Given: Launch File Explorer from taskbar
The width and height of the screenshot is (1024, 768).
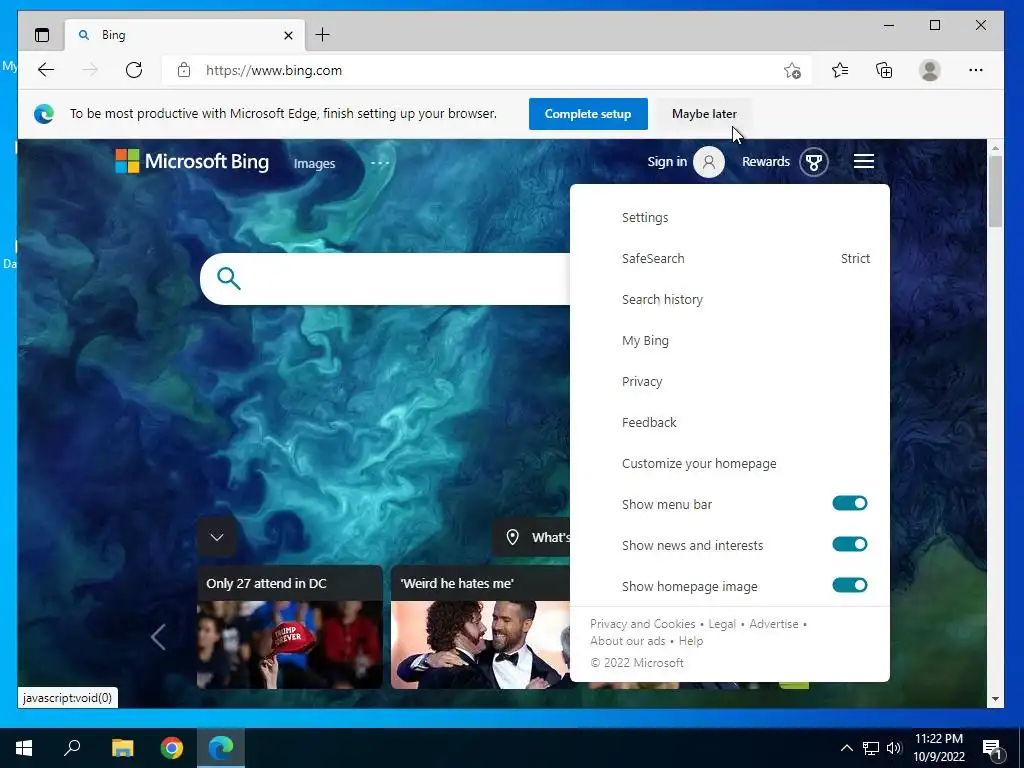Looking at the screenshot, I should [x=122, y=748].
